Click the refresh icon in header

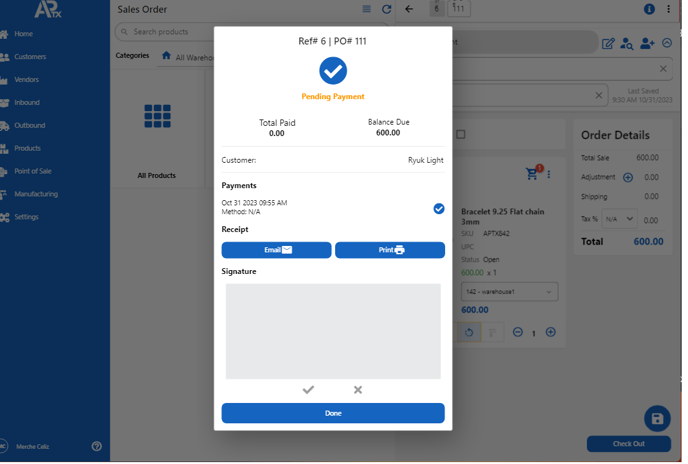tap(387, 9)
